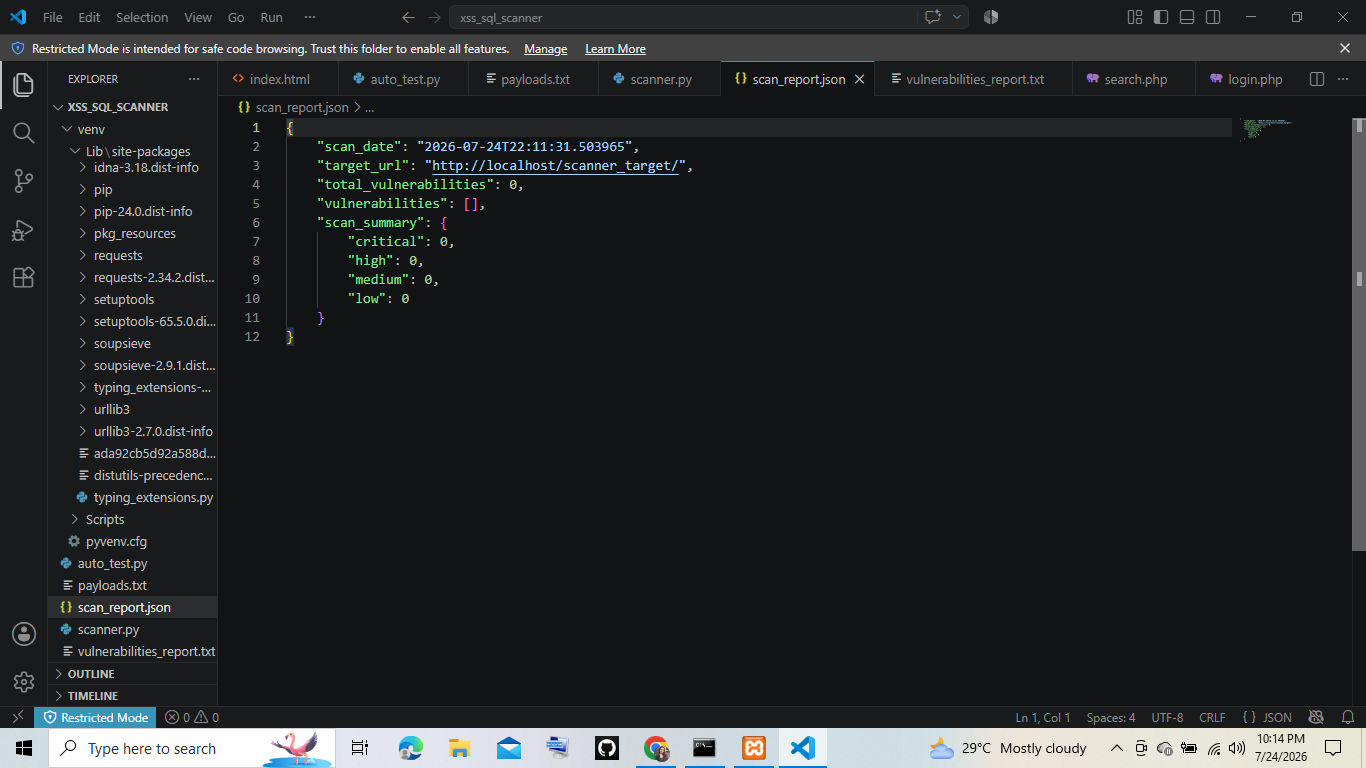Toggle the bottom Panel

(x=1187, y=17)
